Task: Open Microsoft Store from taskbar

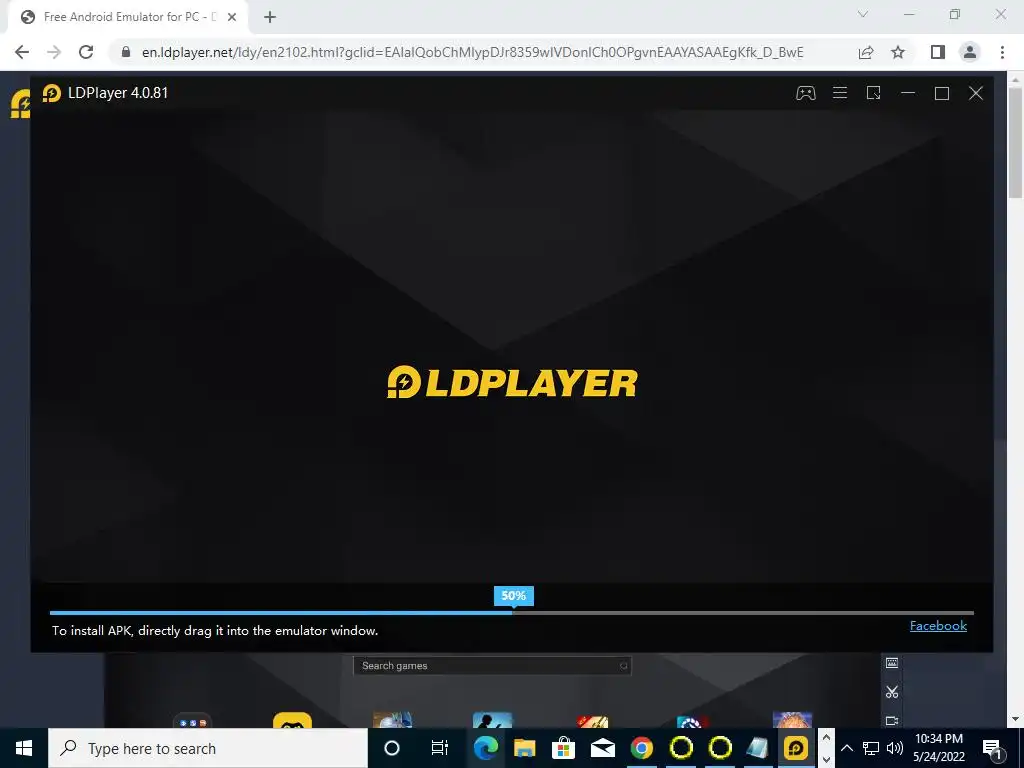Action: coord(564,748)
